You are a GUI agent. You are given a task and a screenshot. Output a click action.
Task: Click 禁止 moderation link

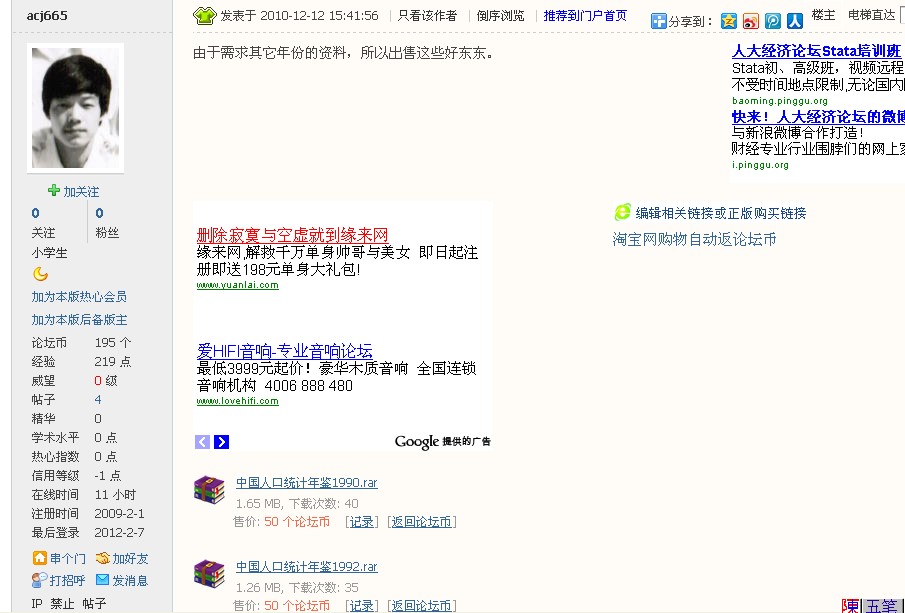pyautogui.click(x=62, y=604)
